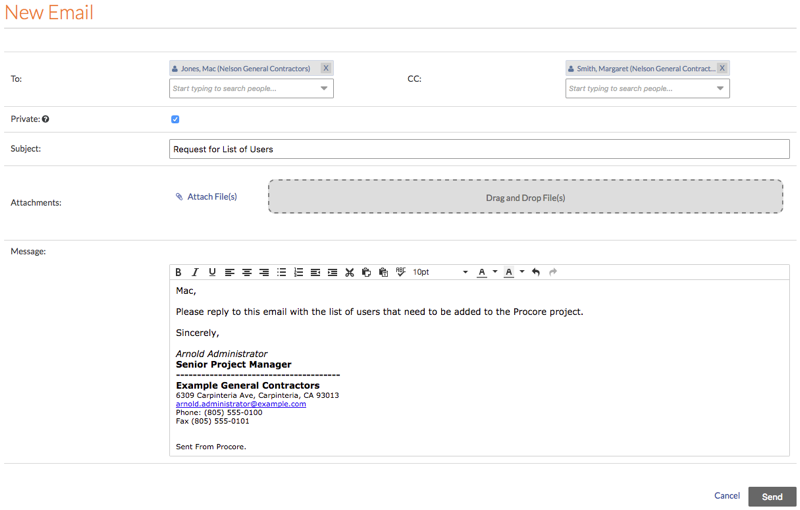Remove Smith, Margaret from CC recipients

click(722, 69)
